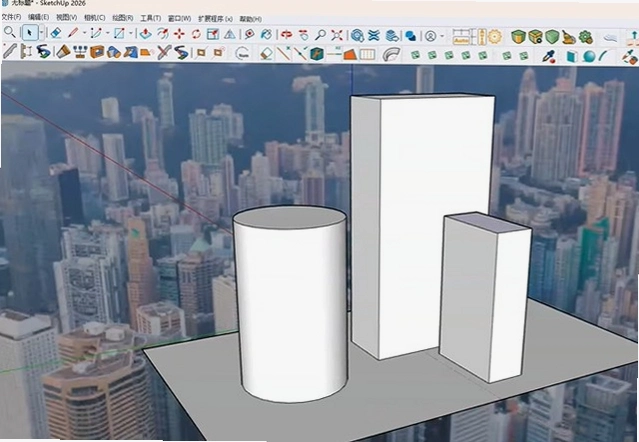Select the Scale tool
The height and width of the screenshot is (442, 639).
click(x=213, y=34)
